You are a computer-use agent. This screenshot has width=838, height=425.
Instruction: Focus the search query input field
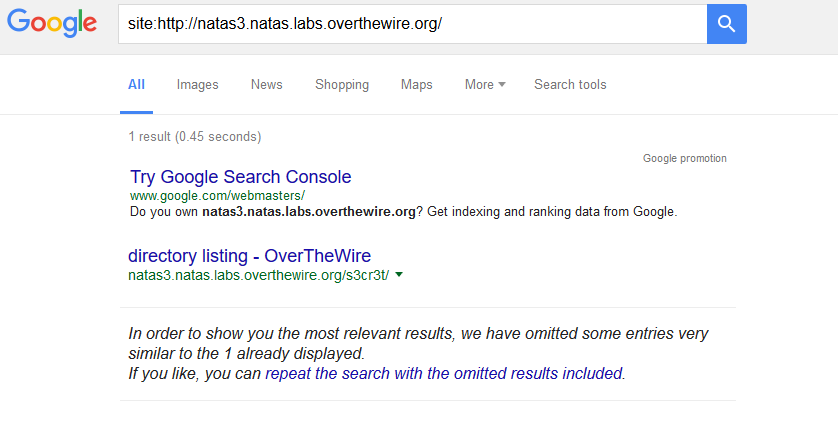click(413, 24)
